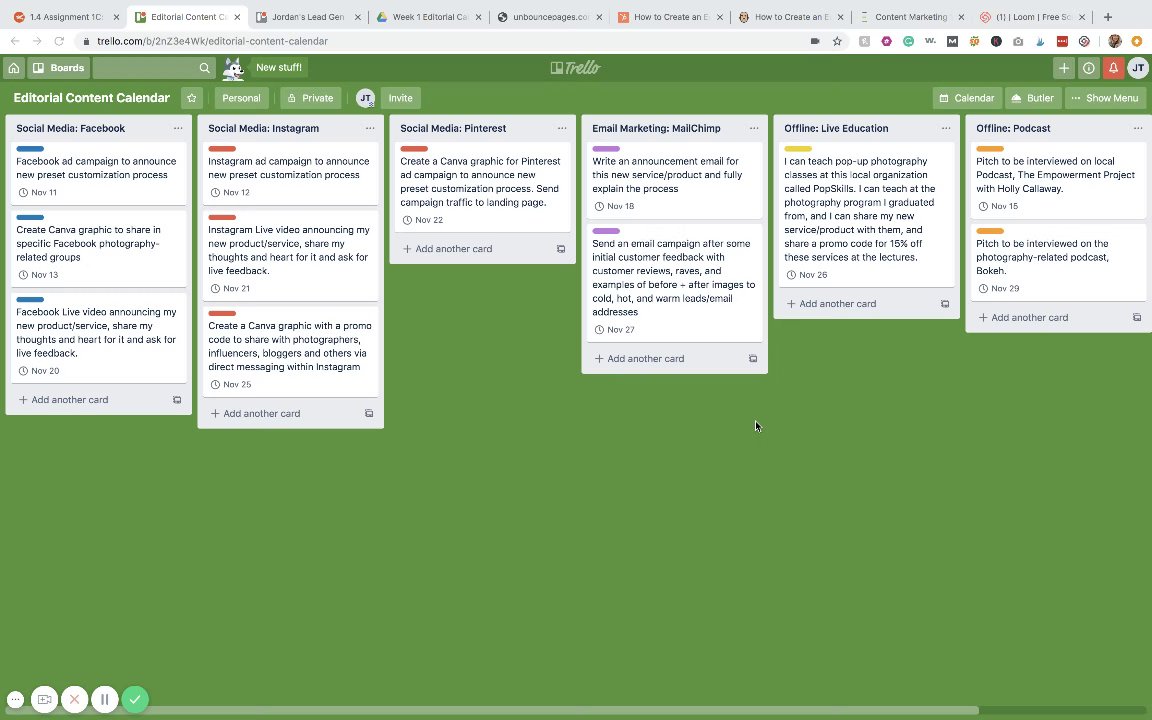This screenshot has width=1152, height=720.
Task: Click the JT member avatar beside Invite
Action: coord(365,98)
